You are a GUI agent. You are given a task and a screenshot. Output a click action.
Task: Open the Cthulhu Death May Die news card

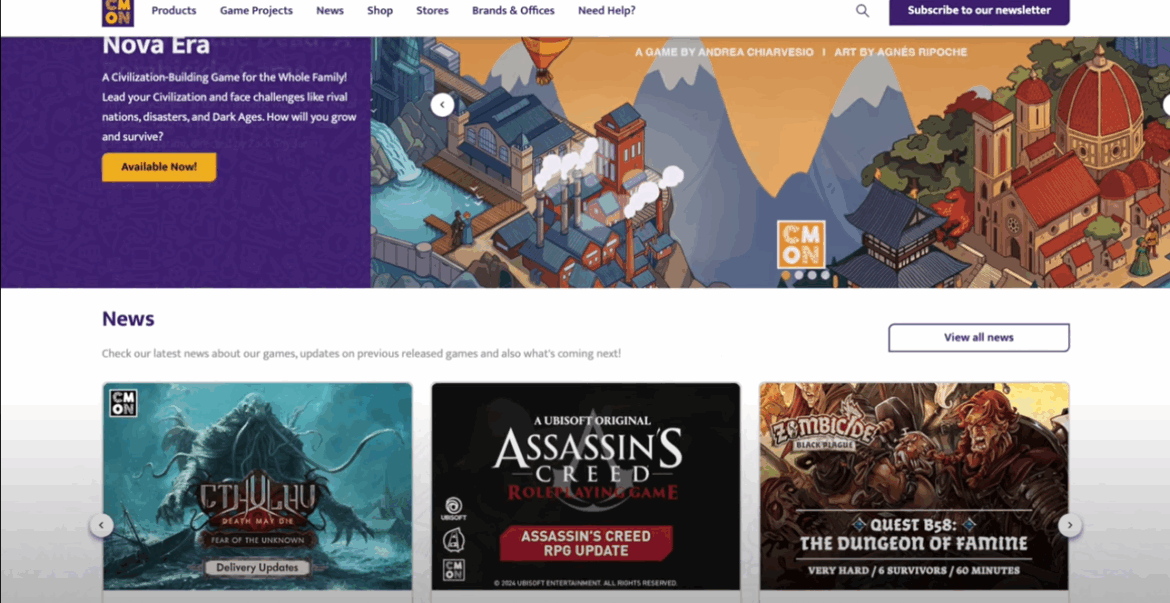tap(257, 487)
